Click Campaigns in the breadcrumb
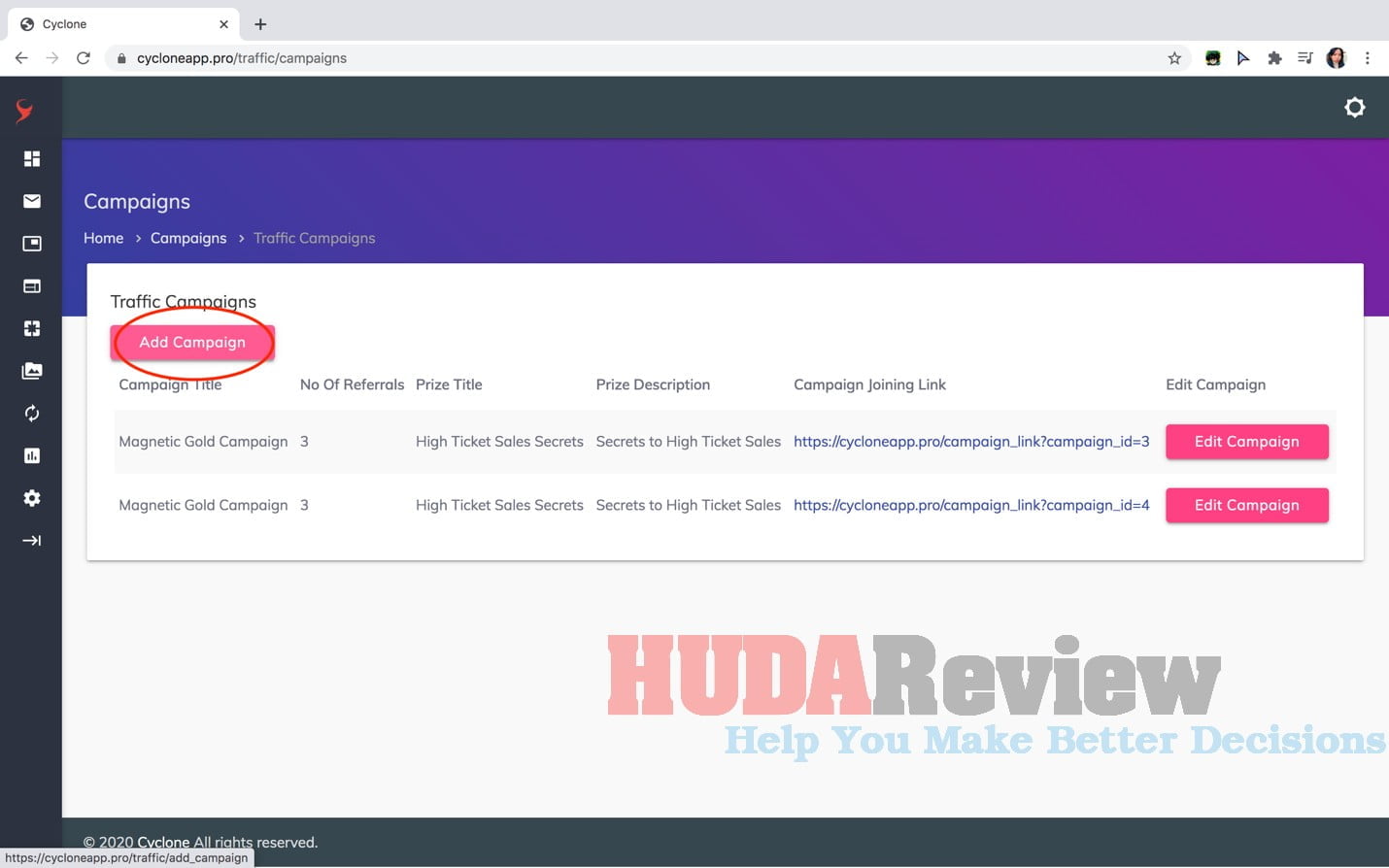The width and height of the screenshot is (1389, 868). tap(188, 239)
